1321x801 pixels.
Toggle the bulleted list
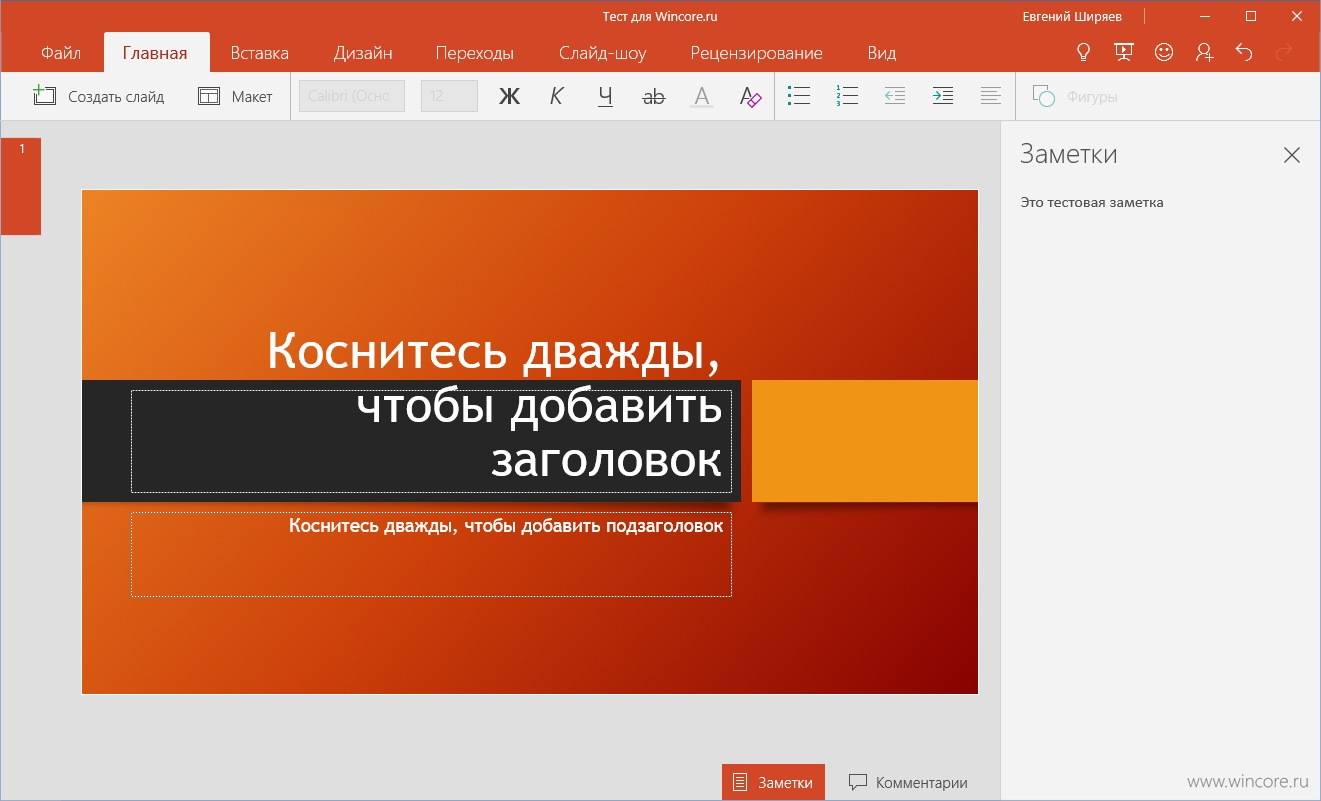tap(799, 96)
